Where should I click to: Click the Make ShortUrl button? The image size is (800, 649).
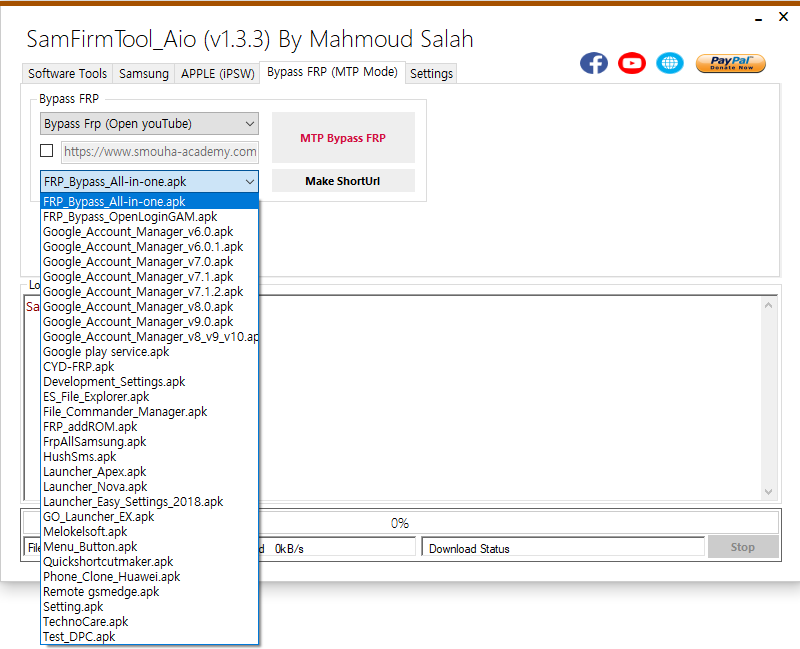[x=343, y=180]
